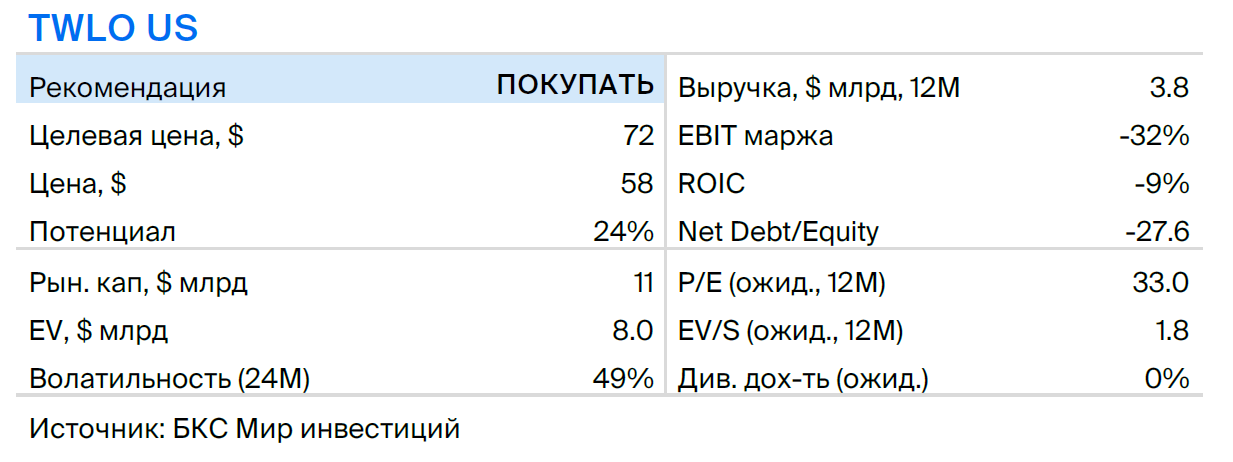Image resolution: width=1233 pixels, height=462 pixels.
Task: Select the EV/S value 1.8
Action: 1172,331
